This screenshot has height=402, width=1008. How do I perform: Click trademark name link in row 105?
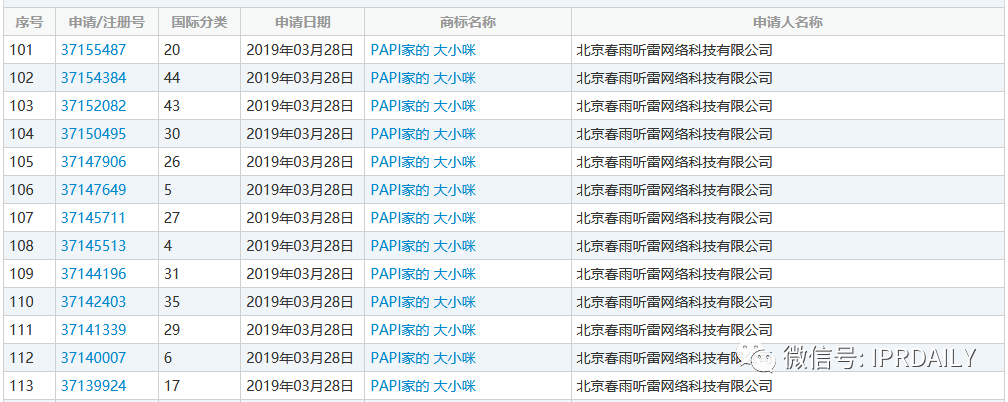[423, 162]
